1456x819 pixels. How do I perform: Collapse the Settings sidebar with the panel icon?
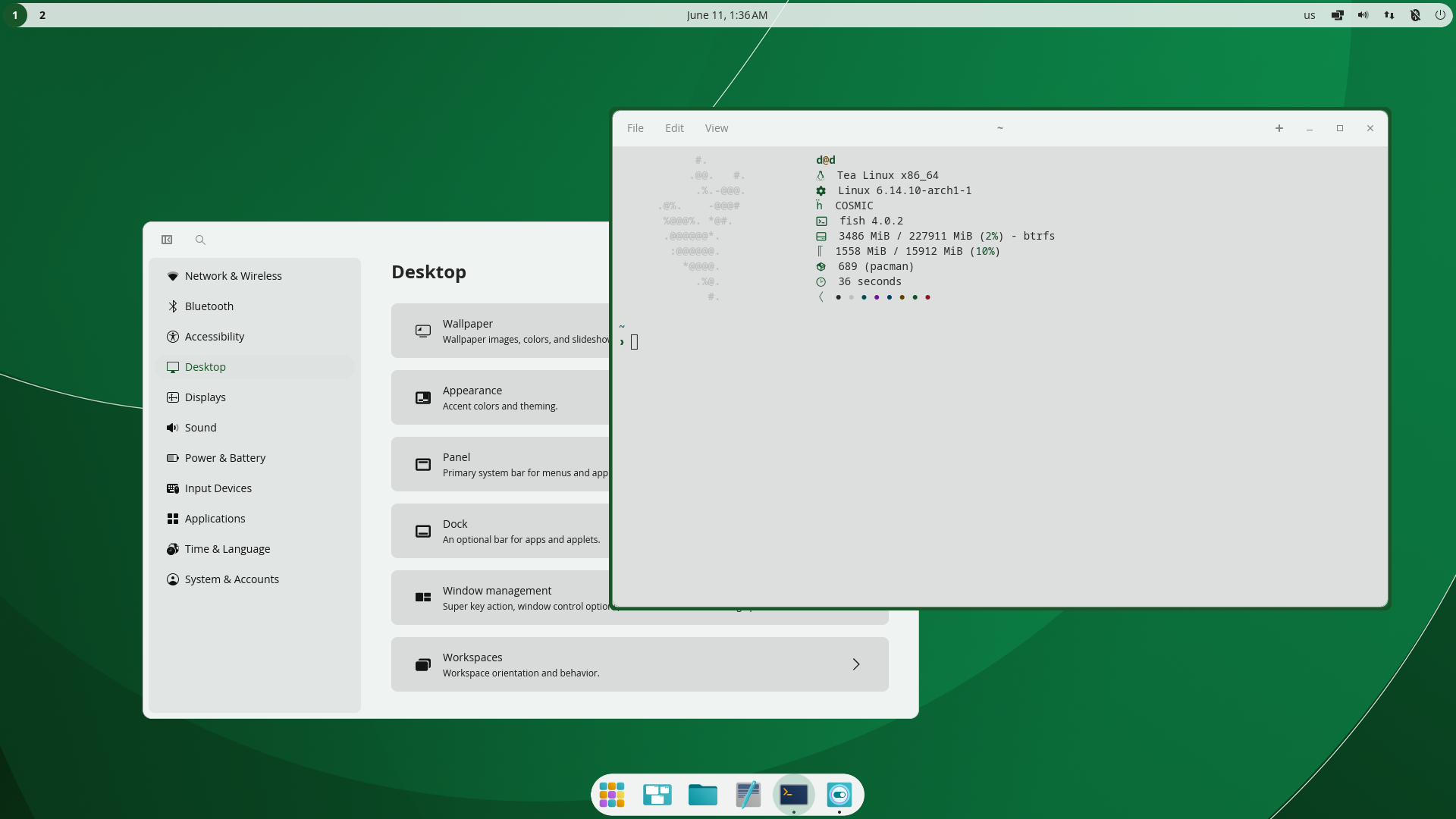[167, 240]
